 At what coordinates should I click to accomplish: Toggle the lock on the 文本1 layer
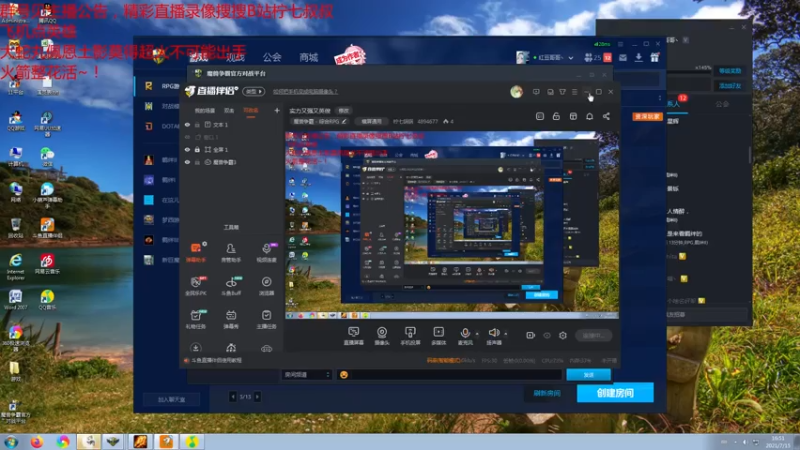[197, 124]
